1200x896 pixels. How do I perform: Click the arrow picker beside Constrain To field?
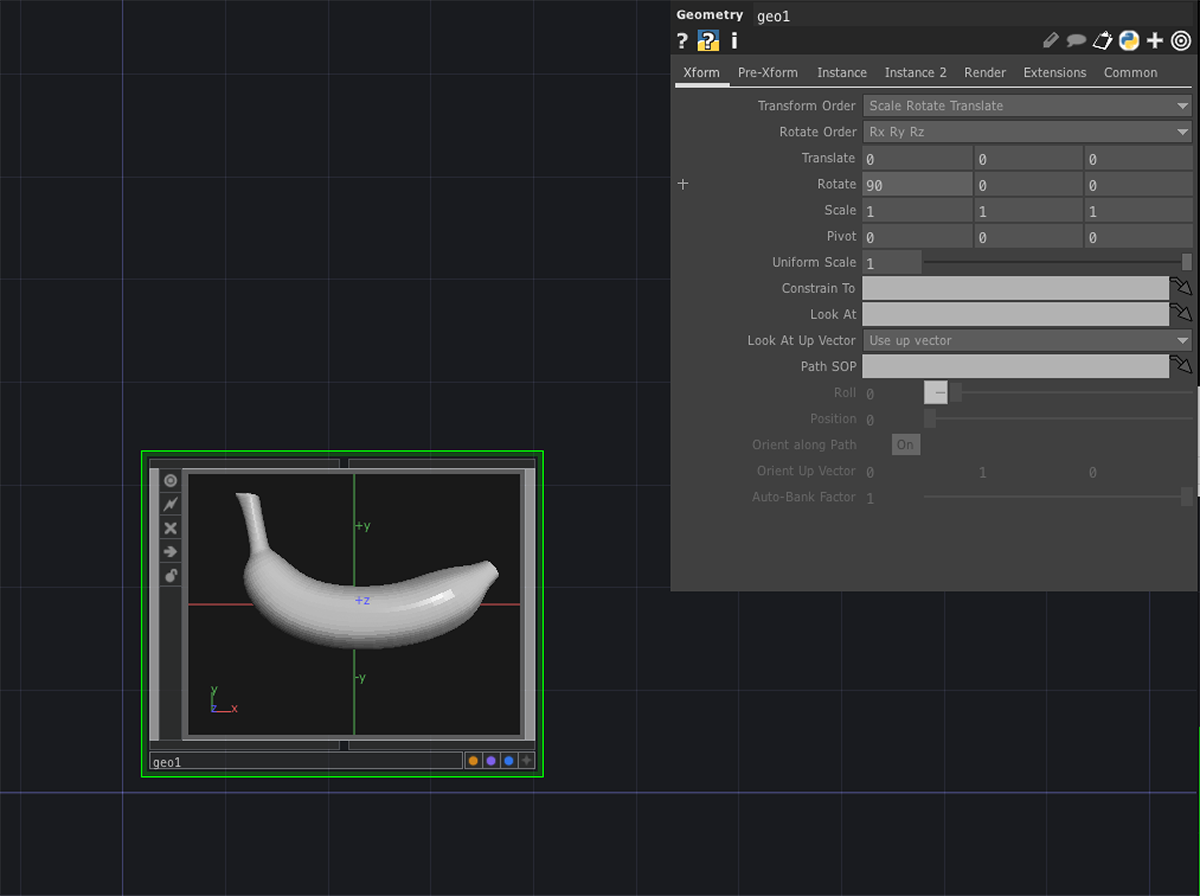(1182, 288)
